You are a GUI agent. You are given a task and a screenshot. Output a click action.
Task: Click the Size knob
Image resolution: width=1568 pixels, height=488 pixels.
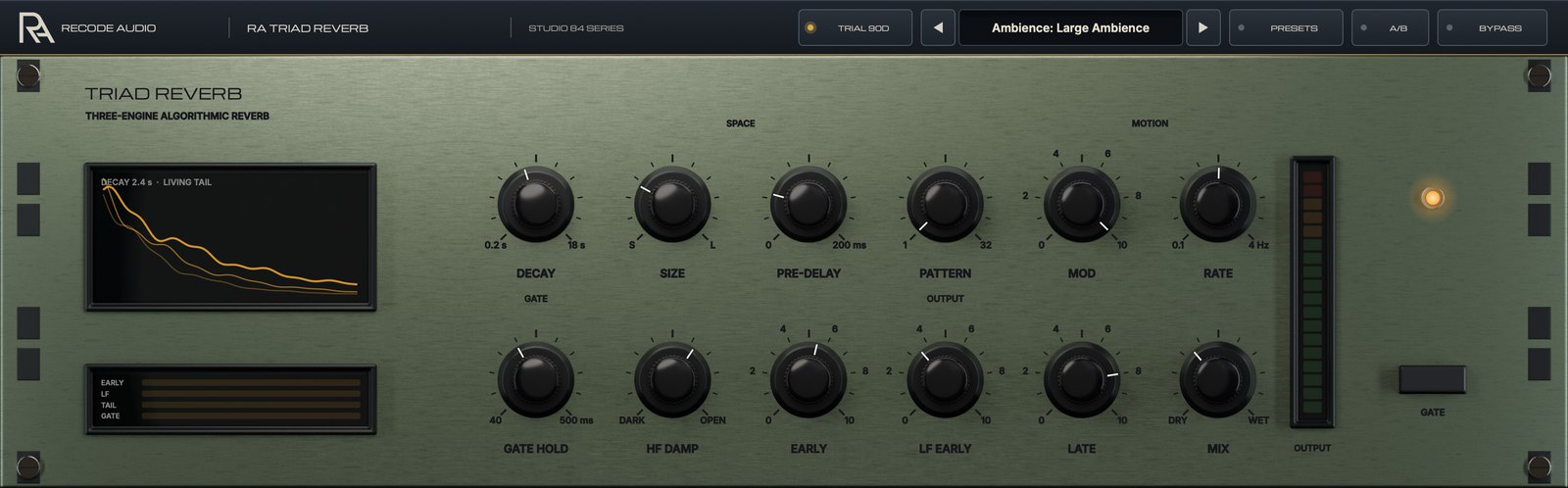672,204
